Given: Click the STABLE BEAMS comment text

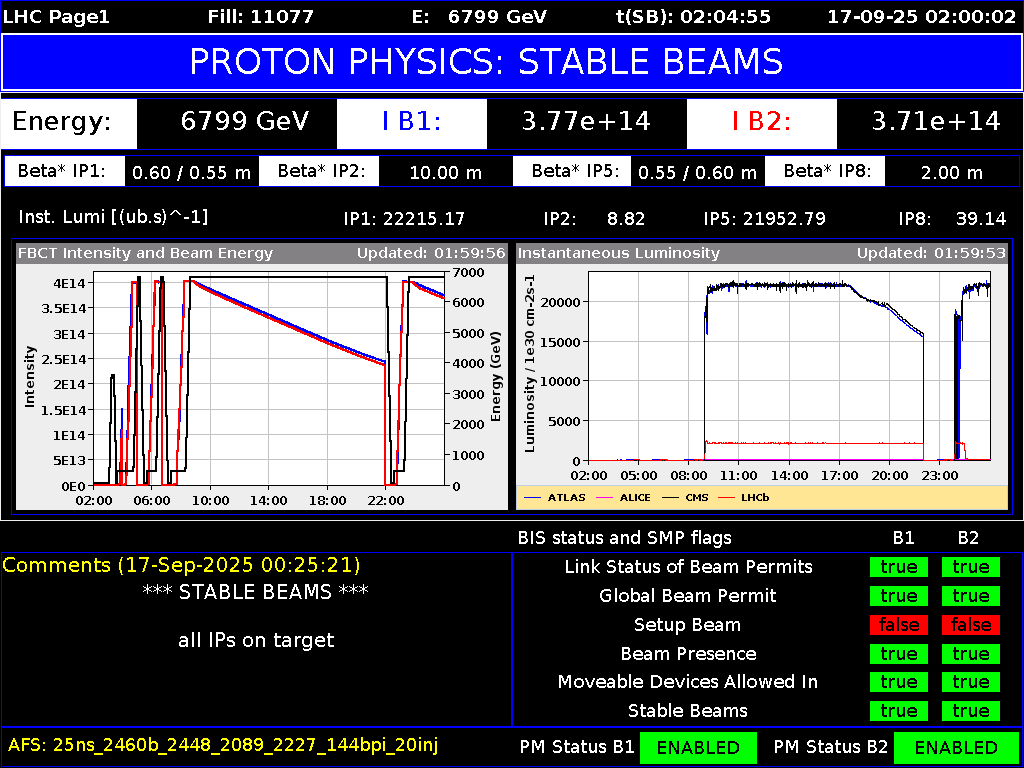Looking at the screenshot, I should tap(256, 592).
